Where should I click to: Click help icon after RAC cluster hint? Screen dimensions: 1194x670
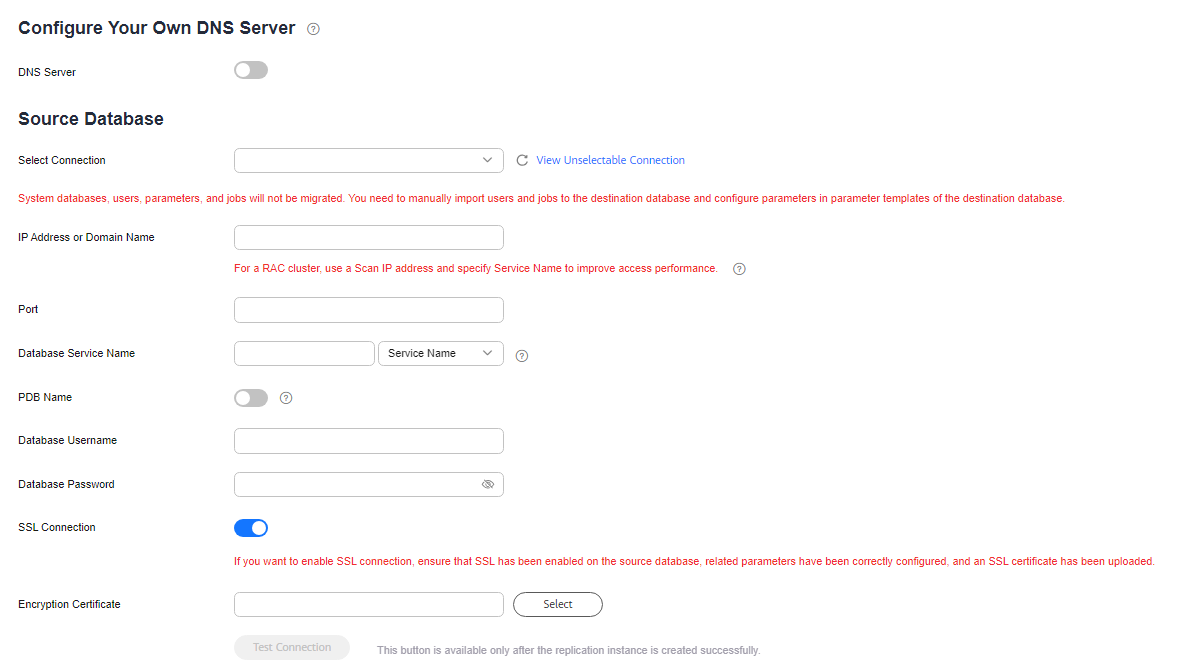[739, 269]
